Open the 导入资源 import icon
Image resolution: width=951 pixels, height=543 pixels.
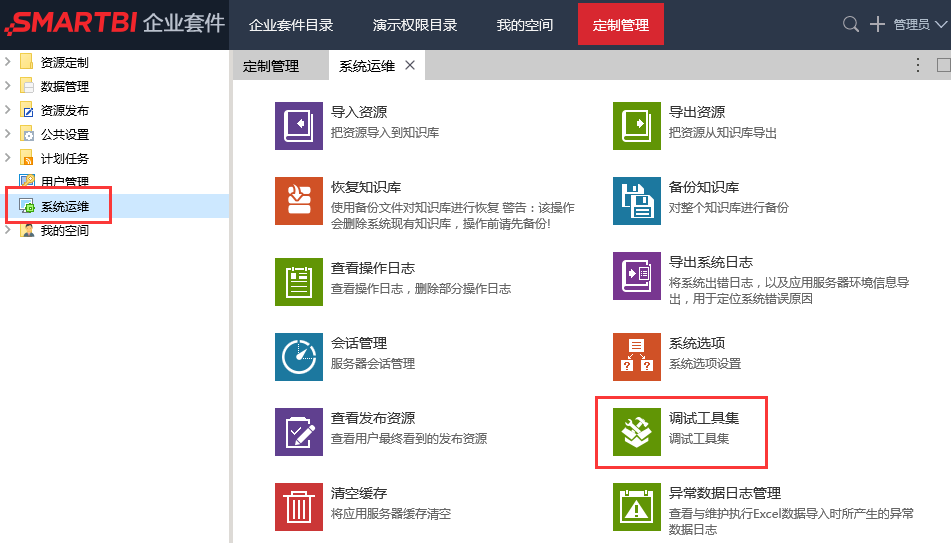point(298,126)
